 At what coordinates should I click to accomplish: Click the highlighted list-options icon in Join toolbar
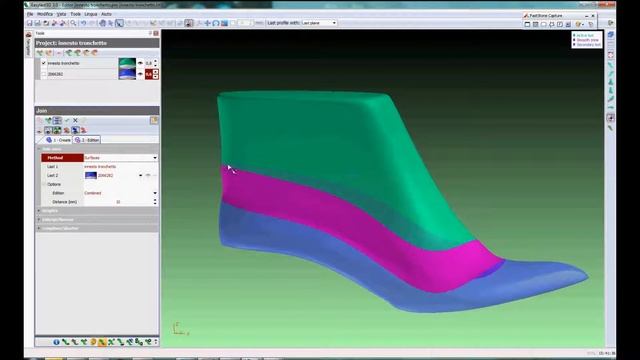(58, 120)
